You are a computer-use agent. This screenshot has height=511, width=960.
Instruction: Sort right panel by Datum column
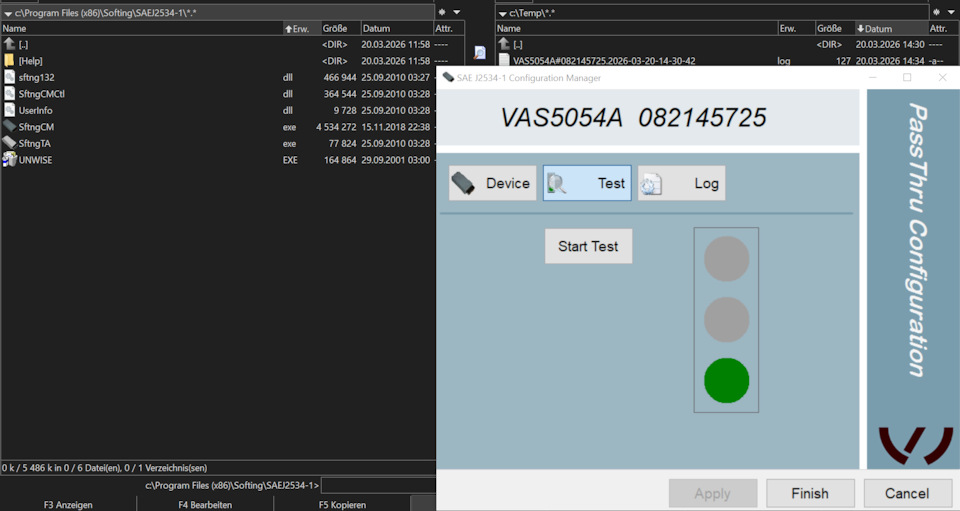891,28
